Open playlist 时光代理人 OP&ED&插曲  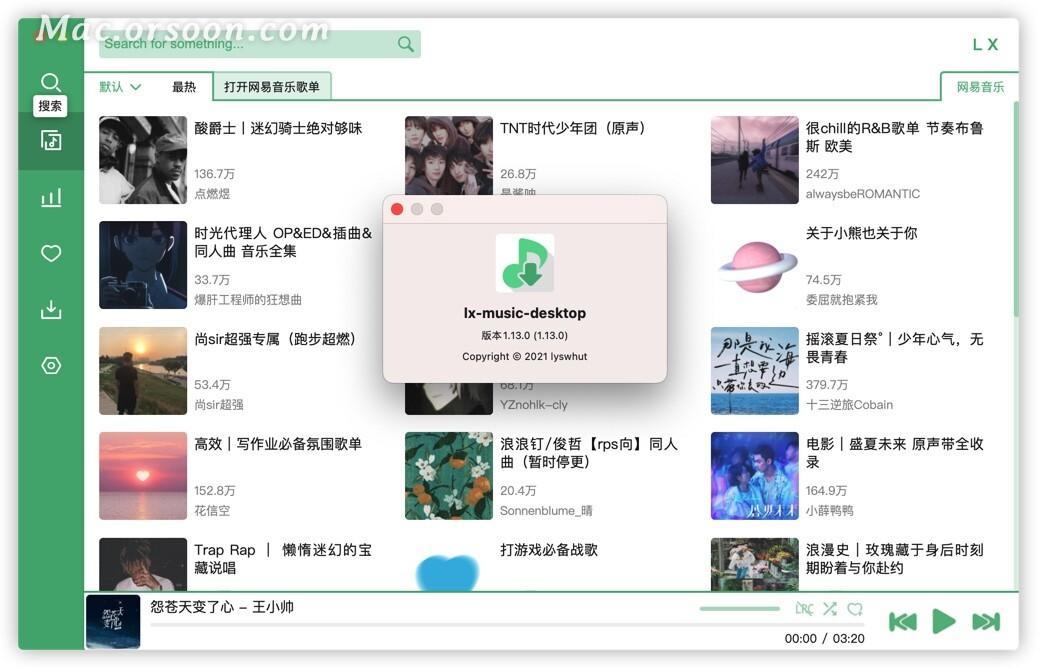(x=283, y=242)
